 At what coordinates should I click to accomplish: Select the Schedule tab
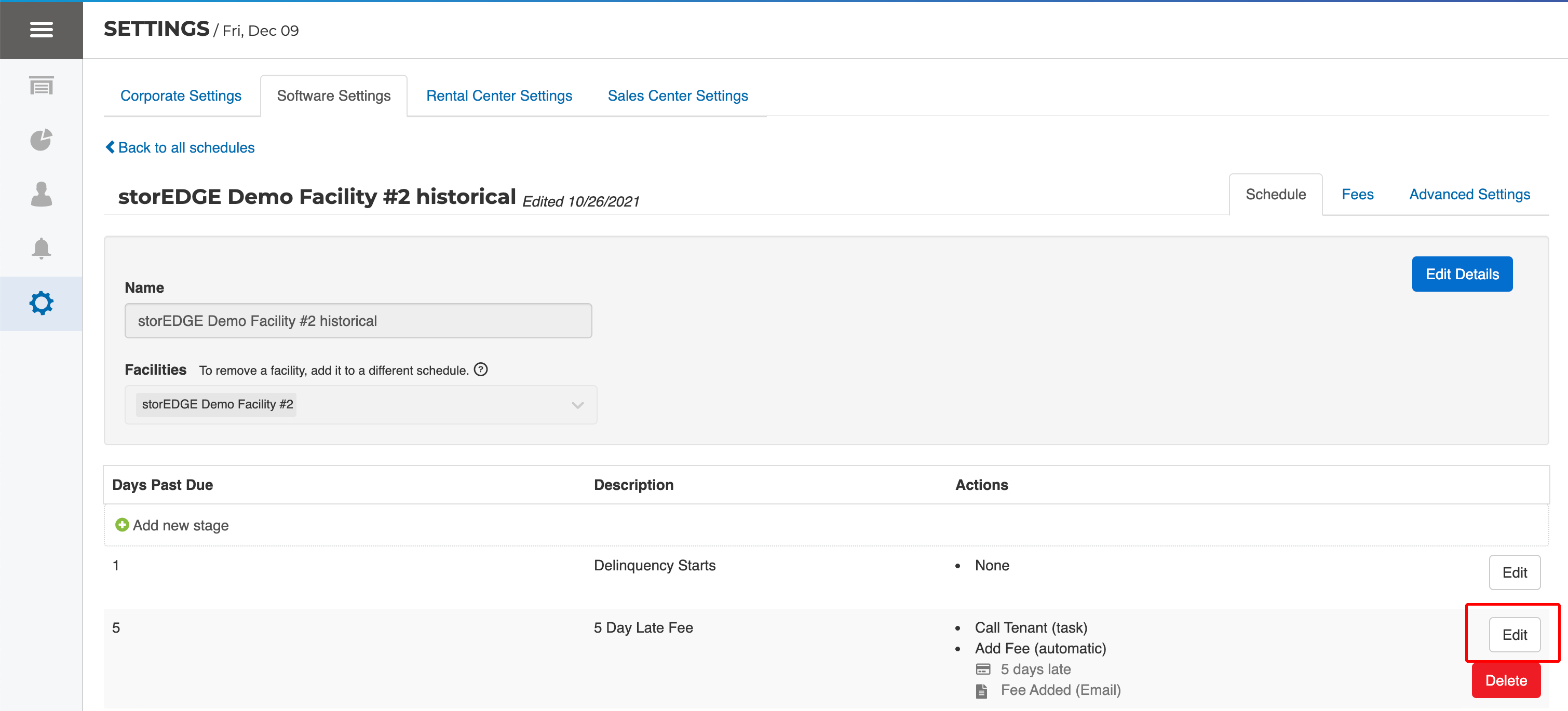pos(1275,194)
